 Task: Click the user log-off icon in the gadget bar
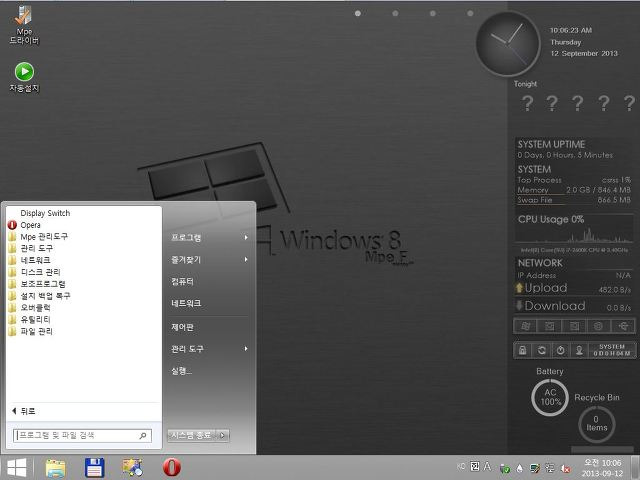point(579,350)
